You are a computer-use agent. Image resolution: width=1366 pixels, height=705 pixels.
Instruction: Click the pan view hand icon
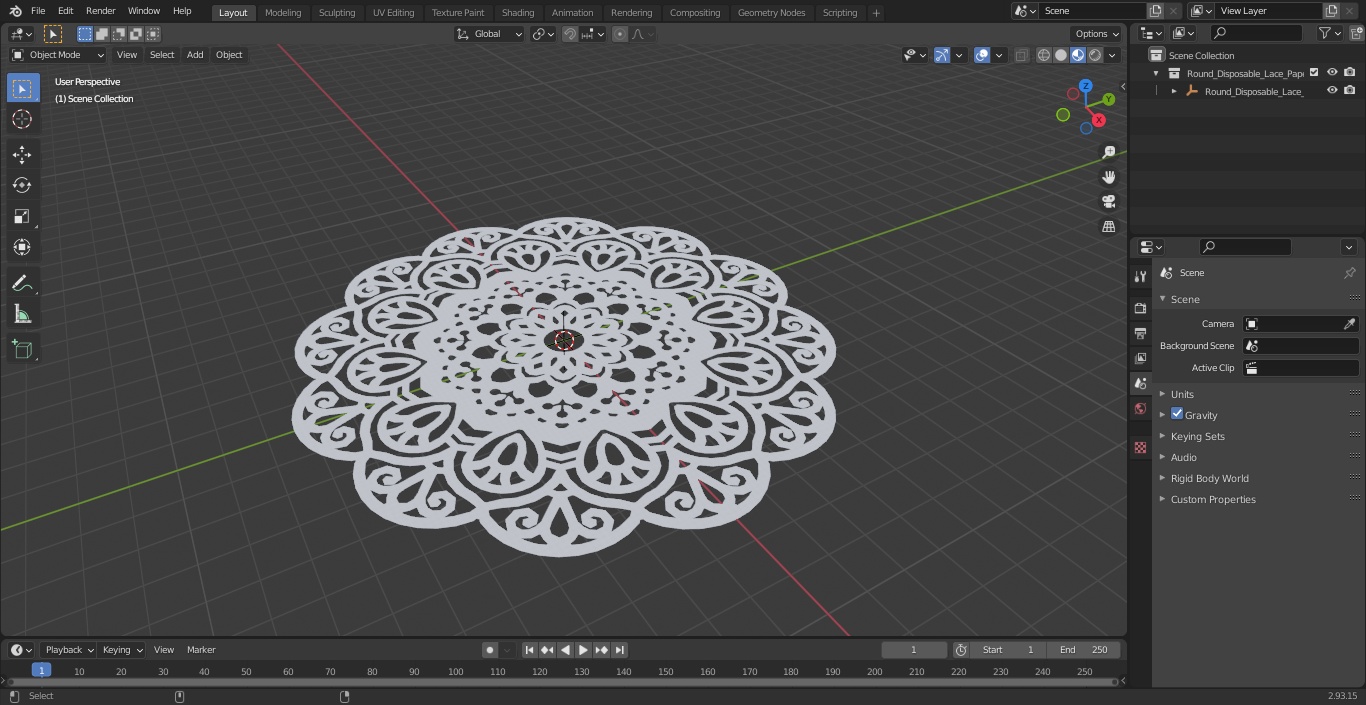[1109, 177]
